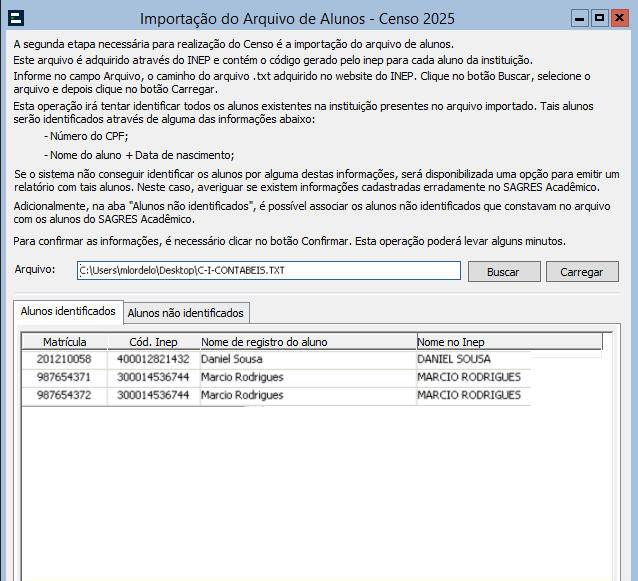Click MARCIO RODRIGUES in row 987654371
The image size is (638, 581).
[474, 377]
